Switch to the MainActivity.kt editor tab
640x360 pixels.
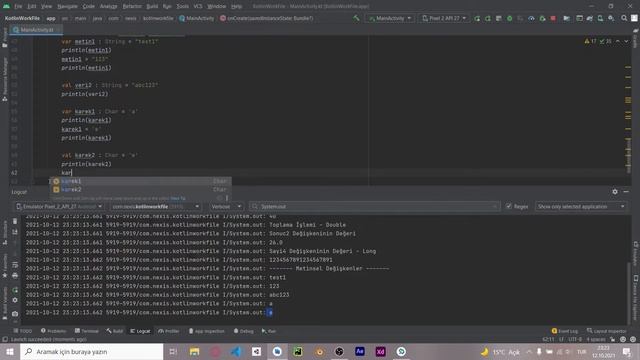pos(36,30)
